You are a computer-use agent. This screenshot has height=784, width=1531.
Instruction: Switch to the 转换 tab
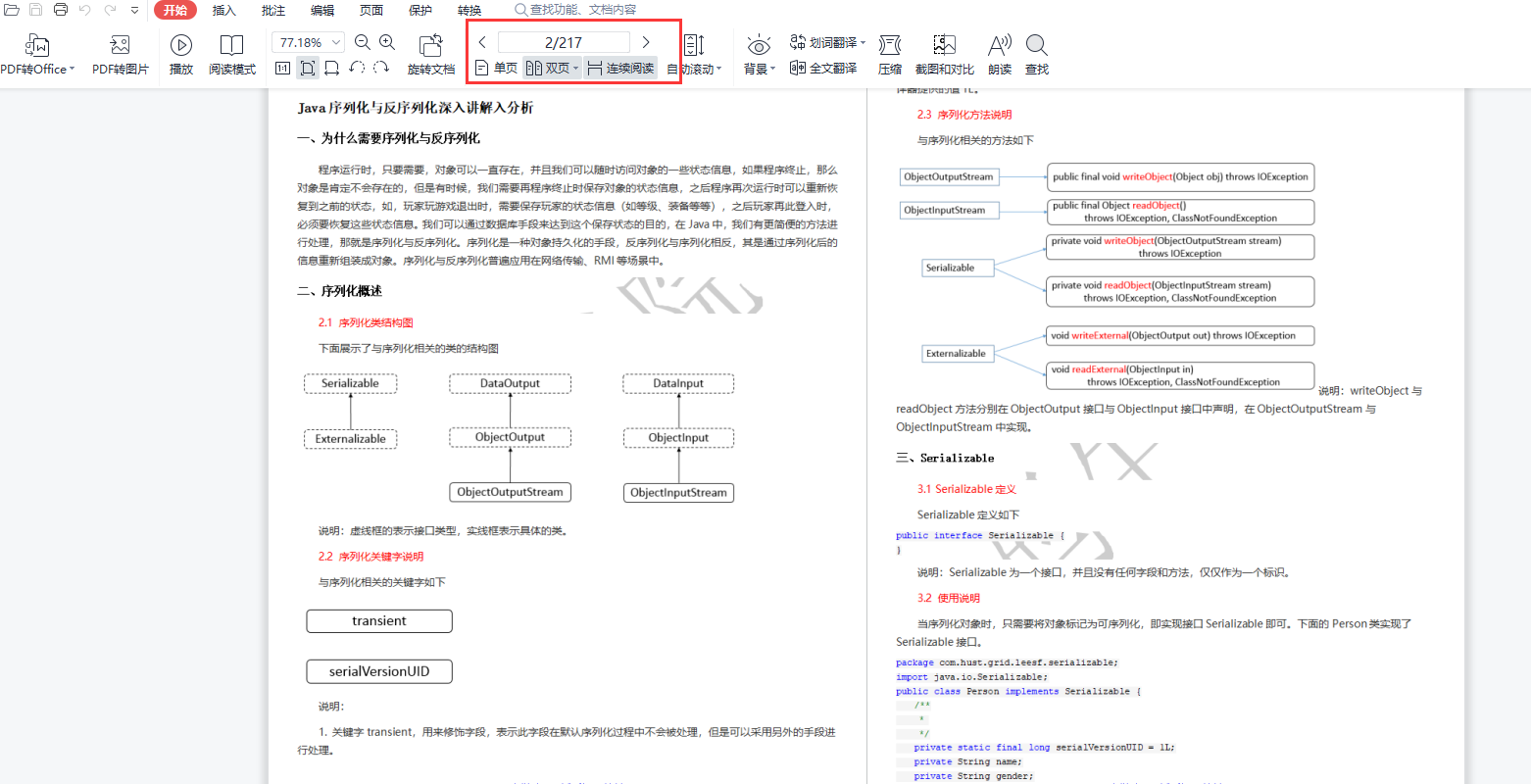(469, 10)
